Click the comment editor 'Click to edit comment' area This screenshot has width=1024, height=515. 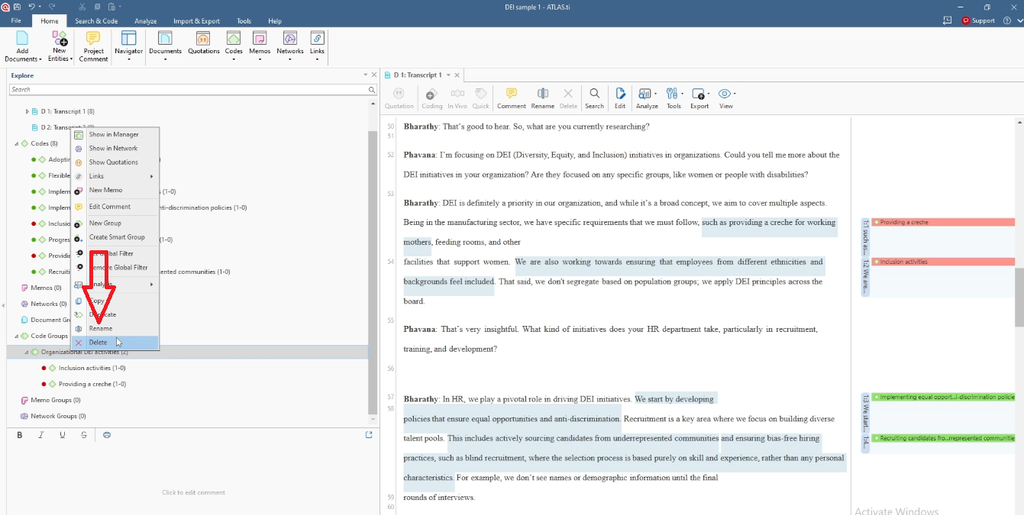(193, 492)
